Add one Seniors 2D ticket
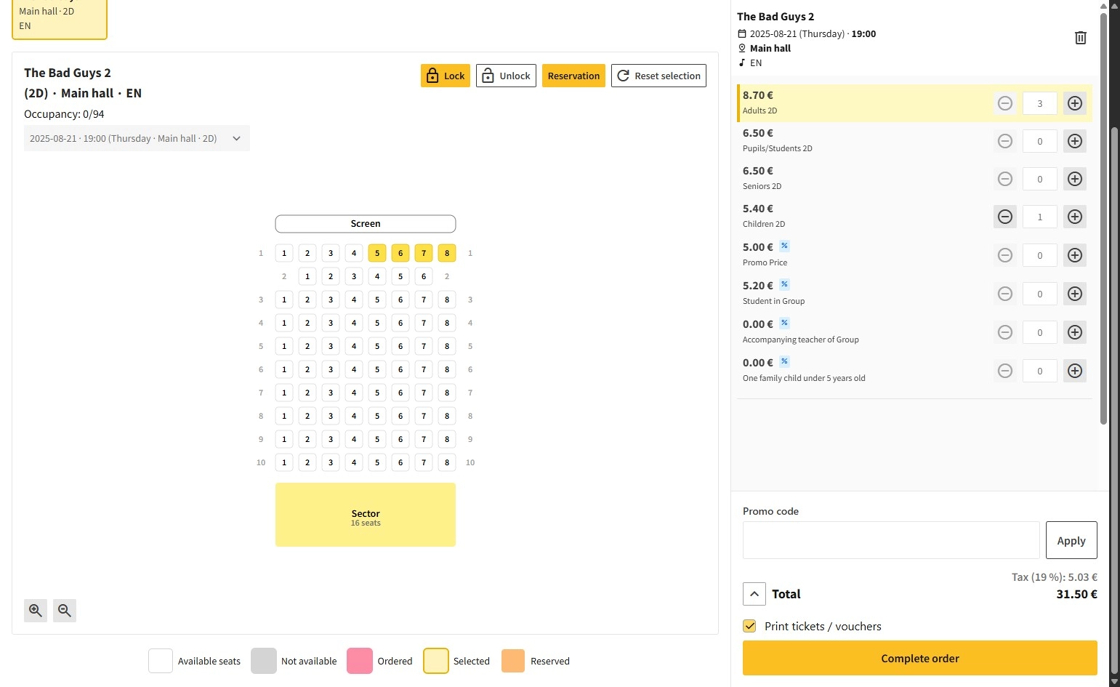This screenshot has width=1120, height=687. (1074, 179)
